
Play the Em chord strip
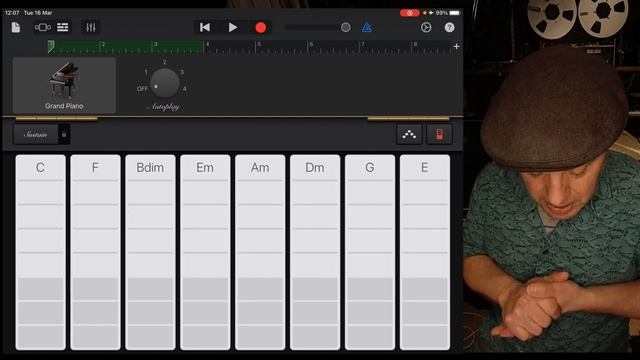pyautogui.click(x=205, y=252)
